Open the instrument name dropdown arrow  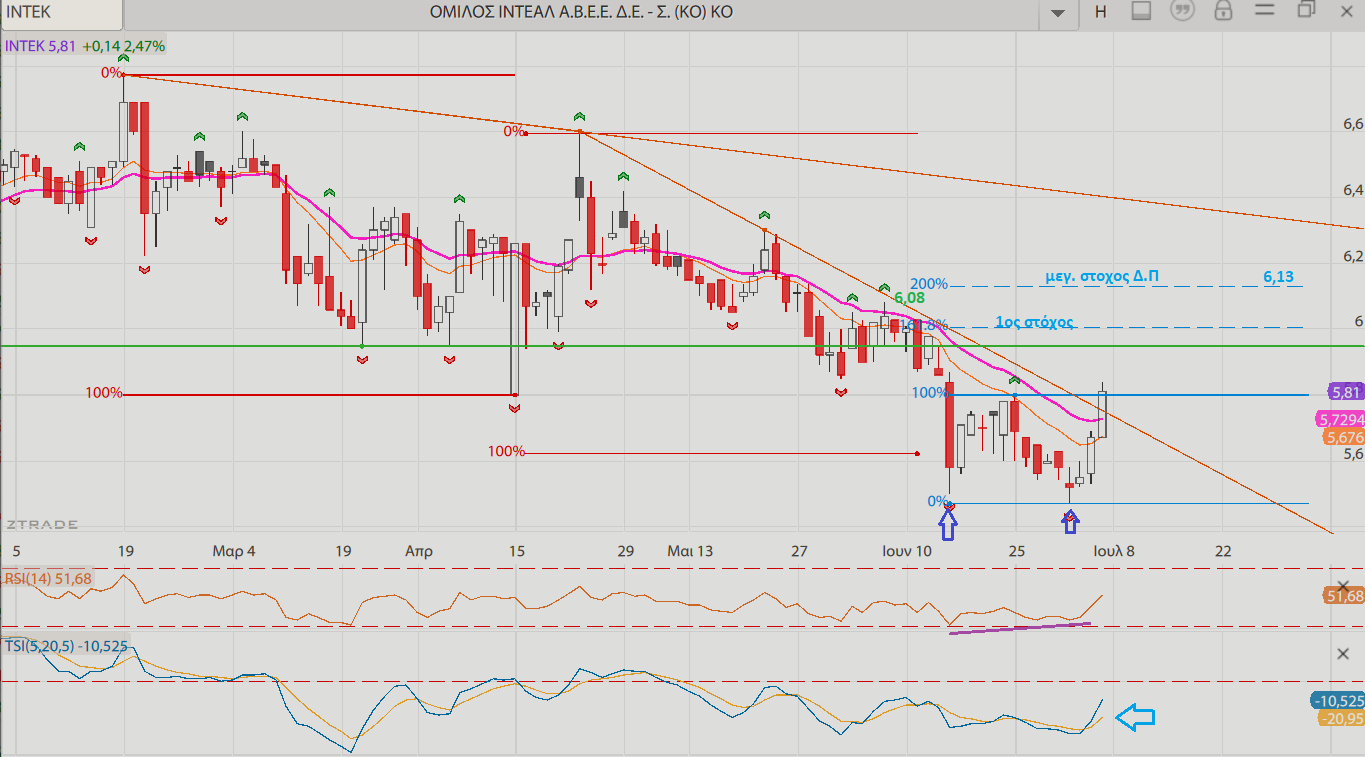[1058, 13]
